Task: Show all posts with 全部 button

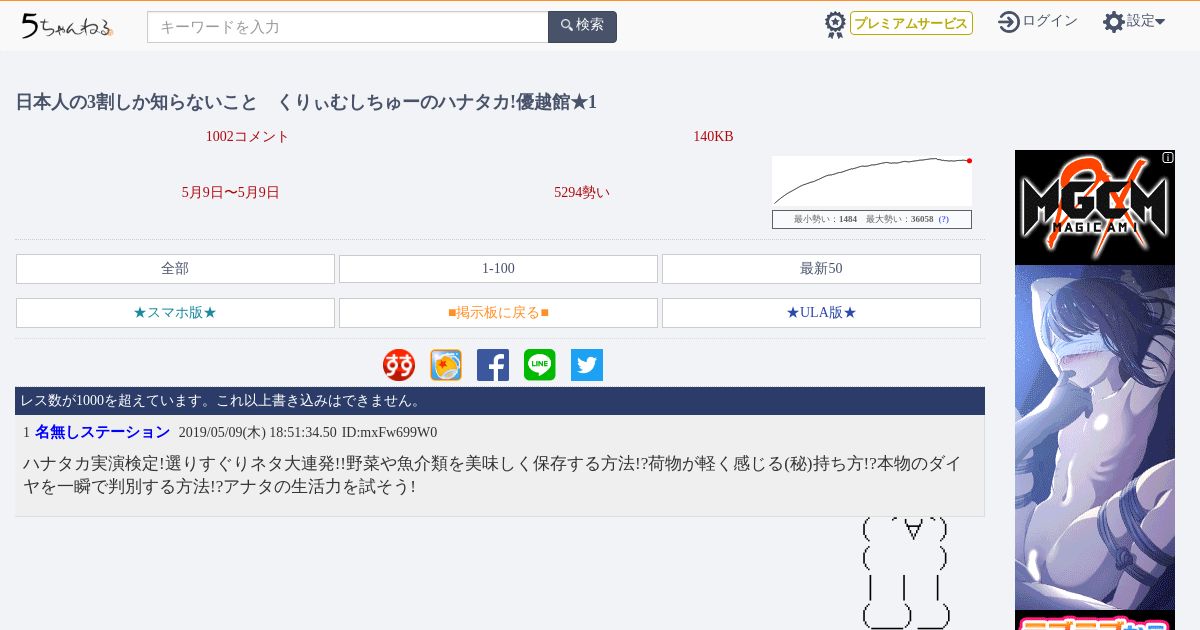Action: 175,269
